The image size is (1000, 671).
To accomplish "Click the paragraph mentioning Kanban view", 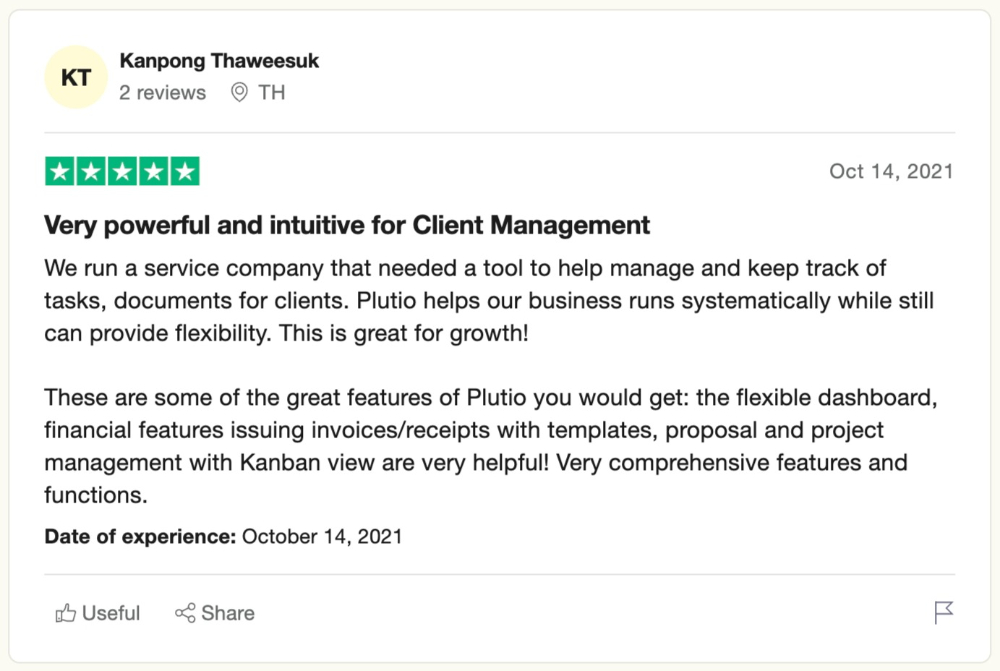I will pos(490,446).
